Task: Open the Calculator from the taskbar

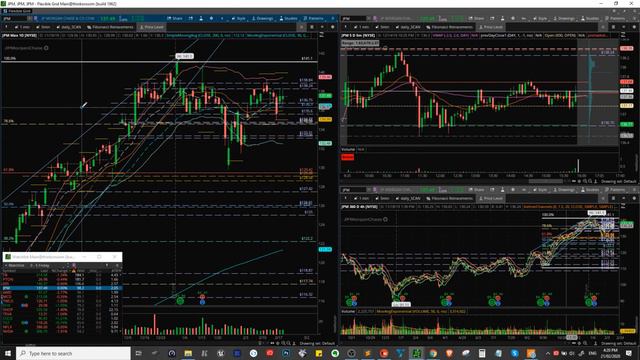Action: click(x=482, y=353)
